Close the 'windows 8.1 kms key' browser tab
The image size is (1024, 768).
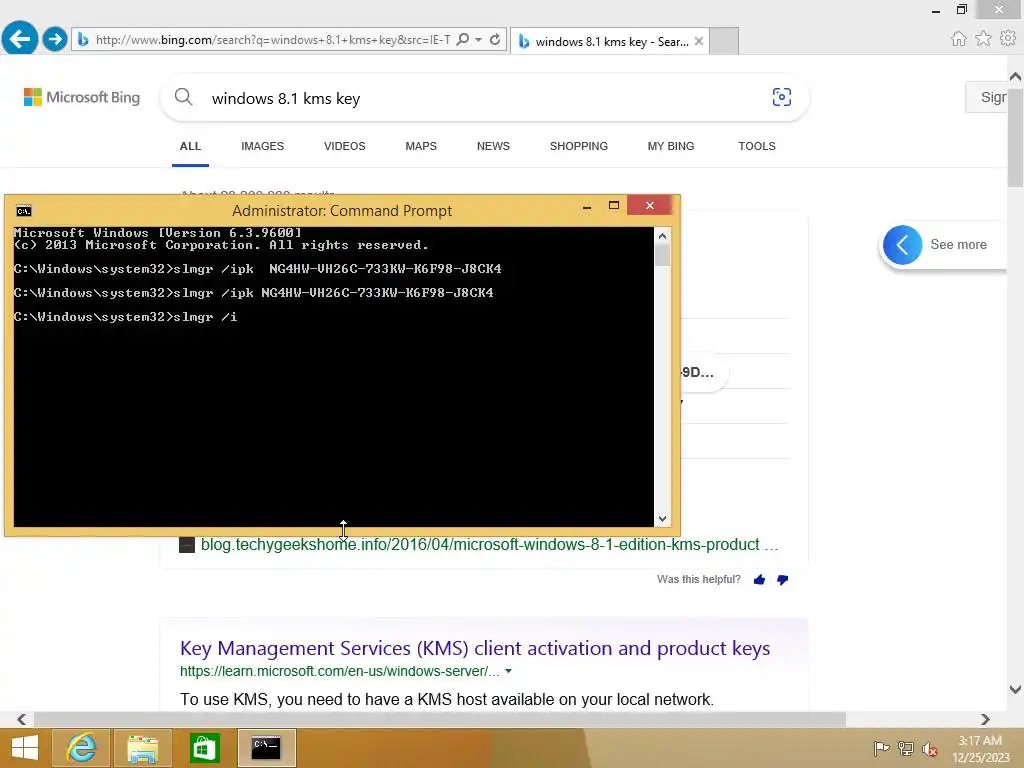point(699,41)
